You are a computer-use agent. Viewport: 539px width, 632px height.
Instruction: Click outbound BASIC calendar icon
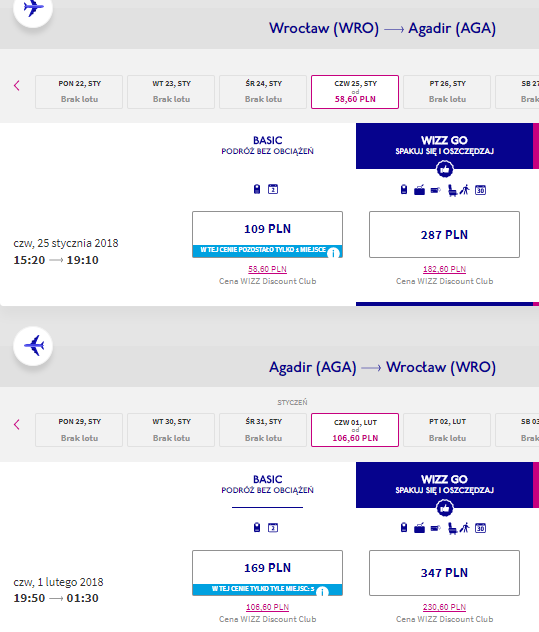click(x=273, y=189)
